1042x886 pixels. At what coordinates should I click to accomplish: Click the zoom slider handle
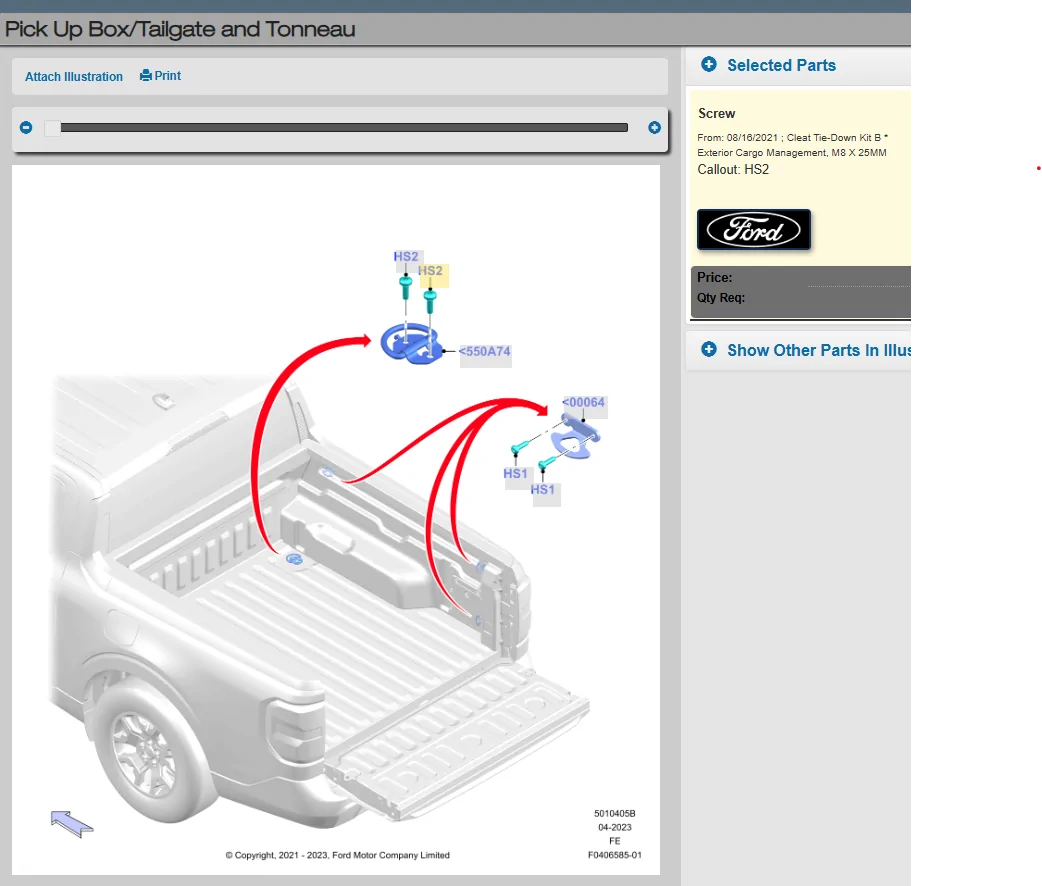(52, 128)
